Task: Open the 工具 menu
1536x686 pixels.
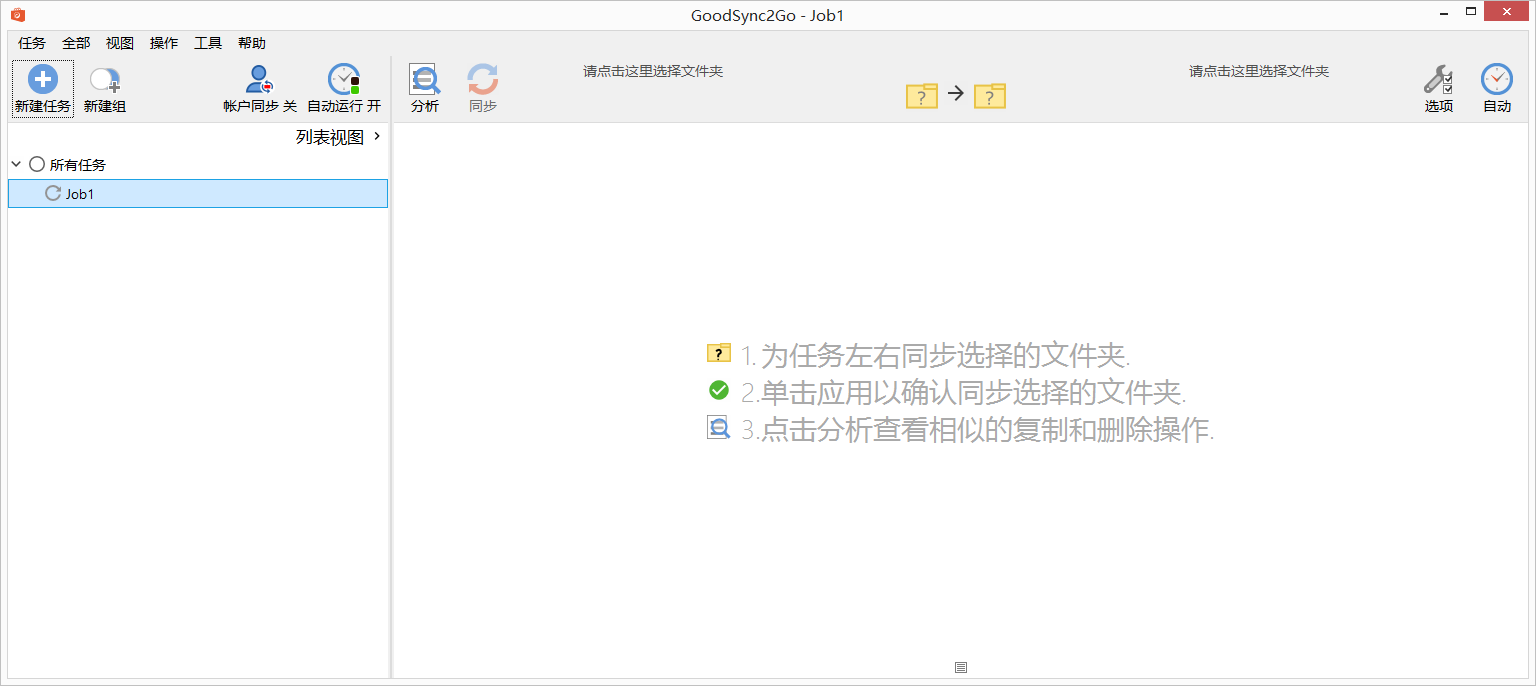Action: (x=208, y=43)
